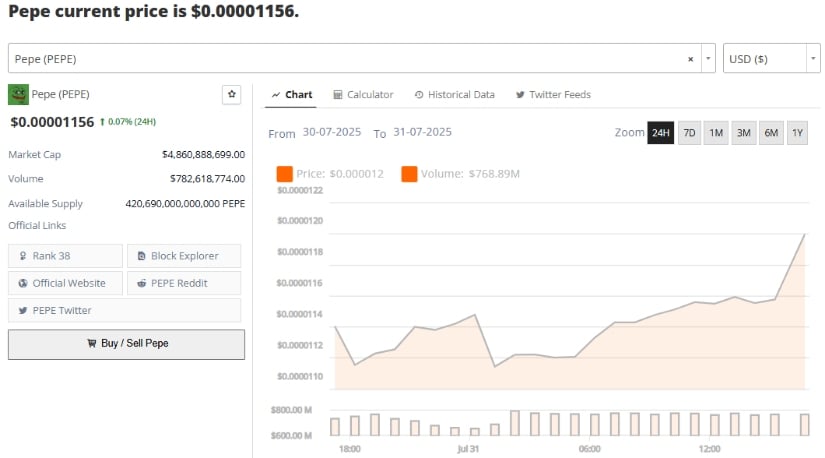This screenshot has height=458, width=825.
Task: Click the star favorite icon for Pepe
Action: point(232,95)
